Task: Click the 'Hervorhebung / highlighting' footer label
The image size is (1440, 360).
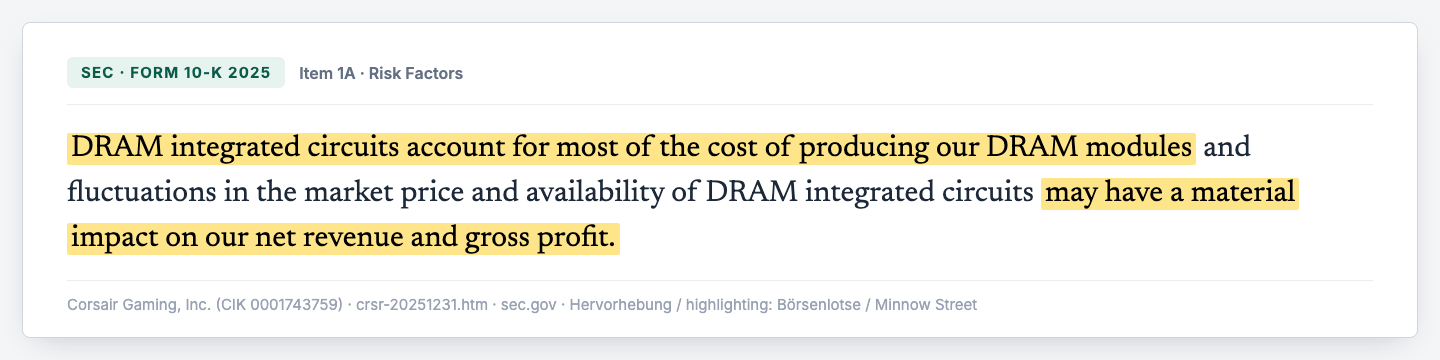Action: pyautogui.click(x=669, y=304)
